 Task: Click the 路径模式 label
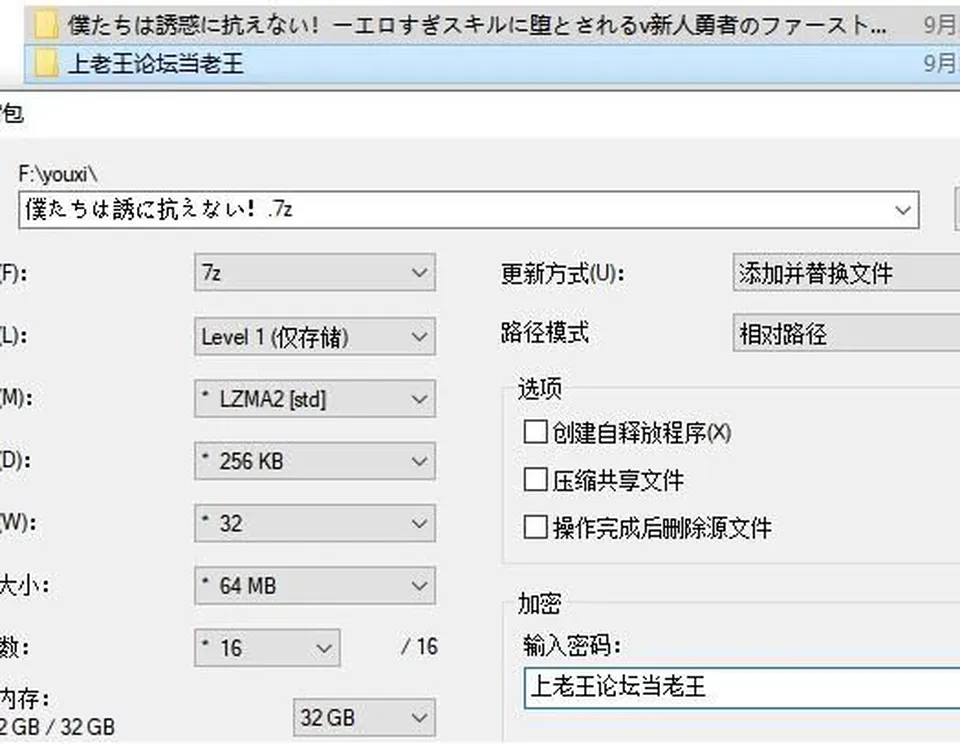544,333
